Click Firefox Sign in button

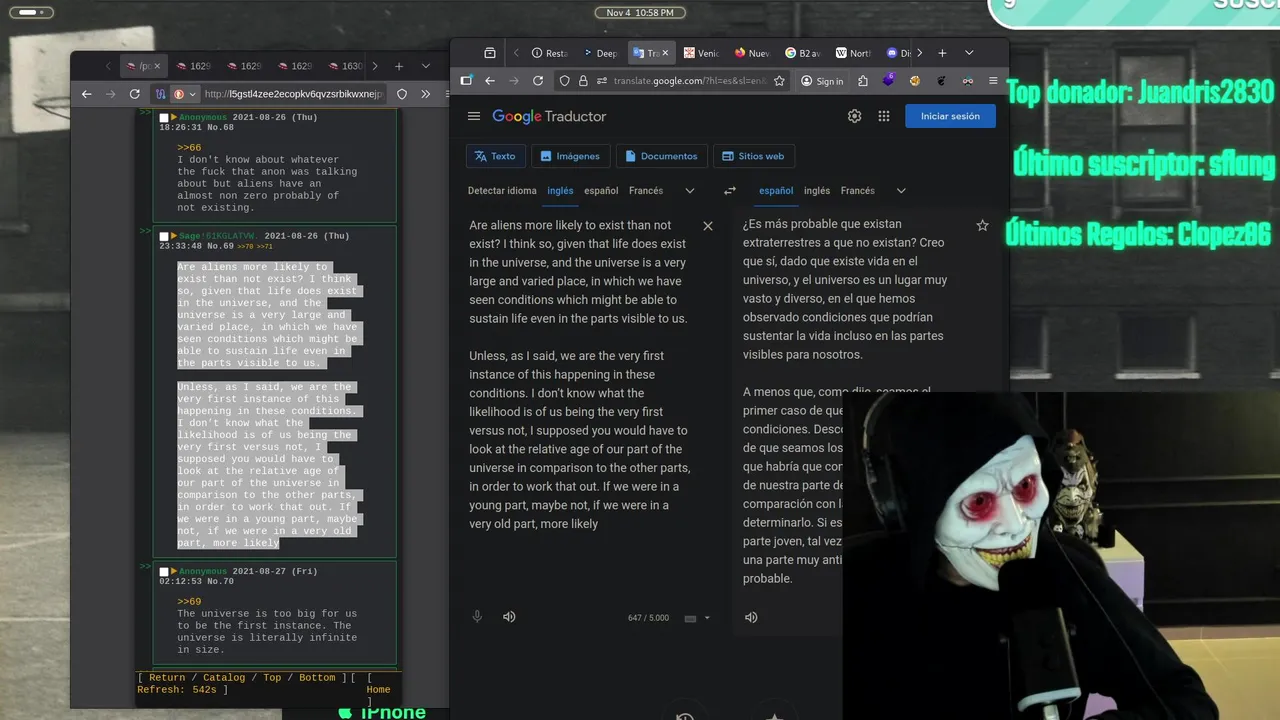(x=822, y=81)
